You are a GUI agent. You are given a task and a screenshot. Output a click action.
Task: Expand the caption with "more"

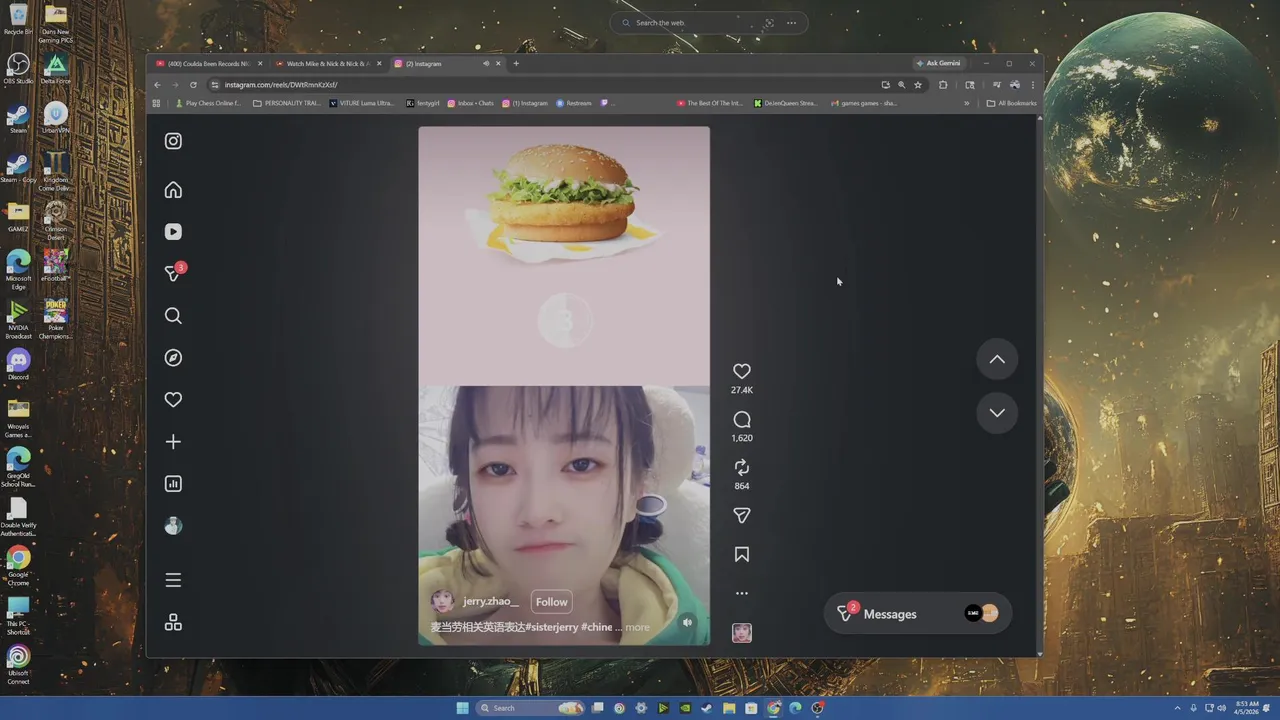point(637,627)
